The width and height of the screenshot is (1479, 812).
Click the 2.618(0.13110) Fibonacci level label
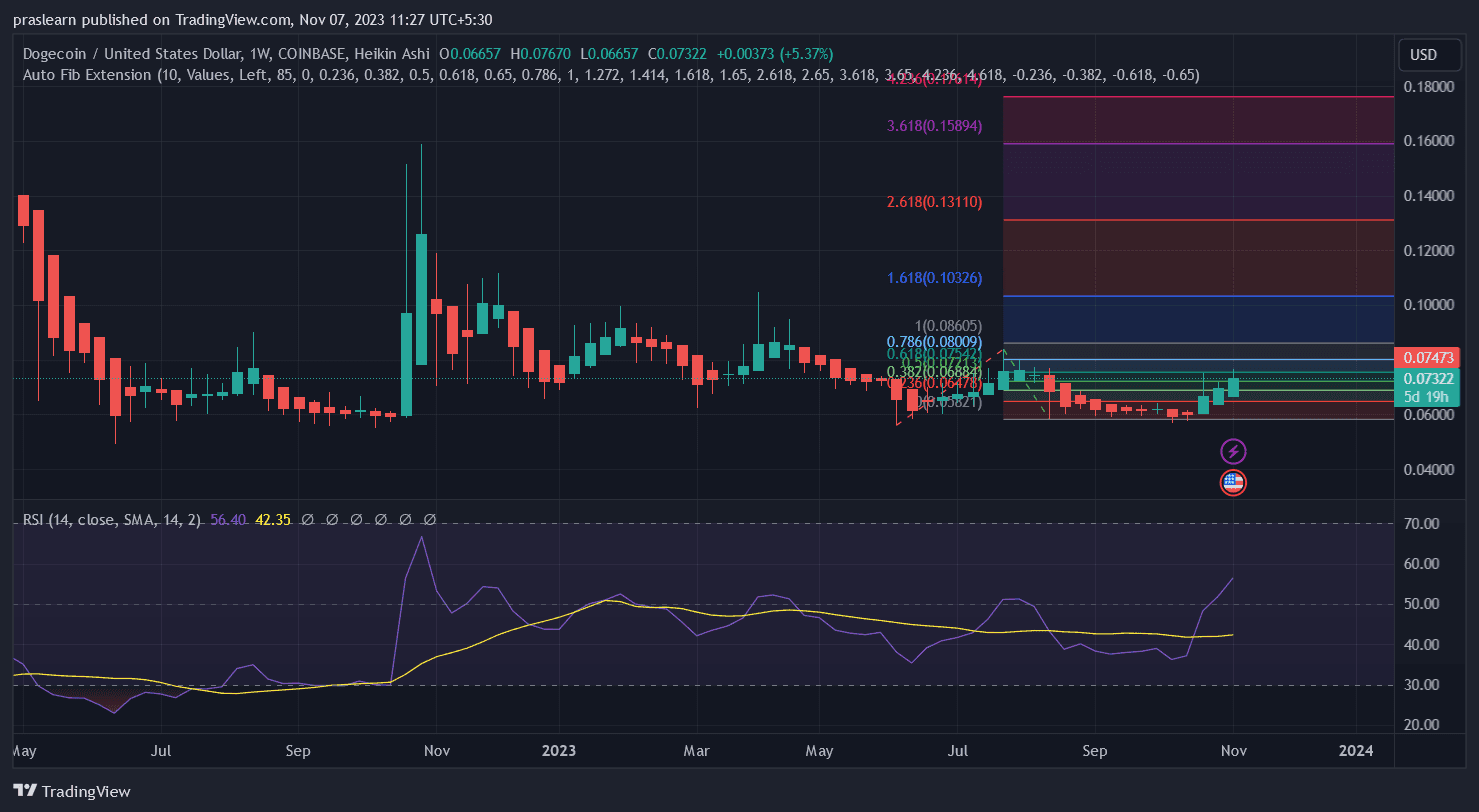(934, 202)
